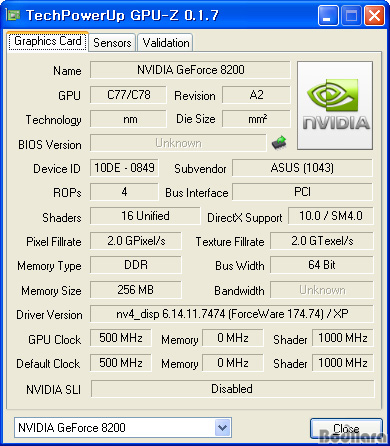Click the Revision field A2
390x446 pixels.
[x=256, y=95]
